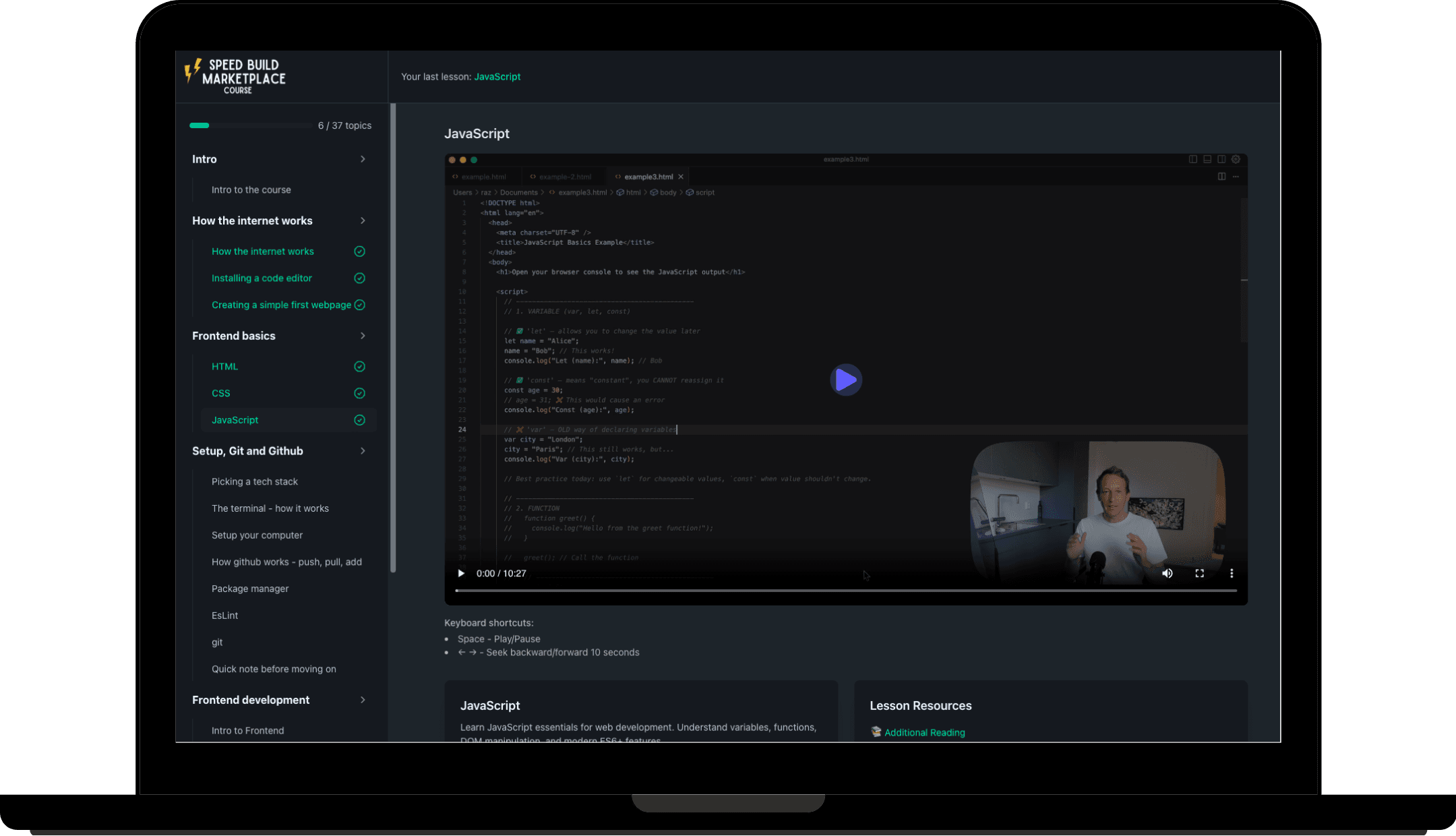
Task: Toggle panel layout icon in editor titlebar
Action: point(1207,159)
